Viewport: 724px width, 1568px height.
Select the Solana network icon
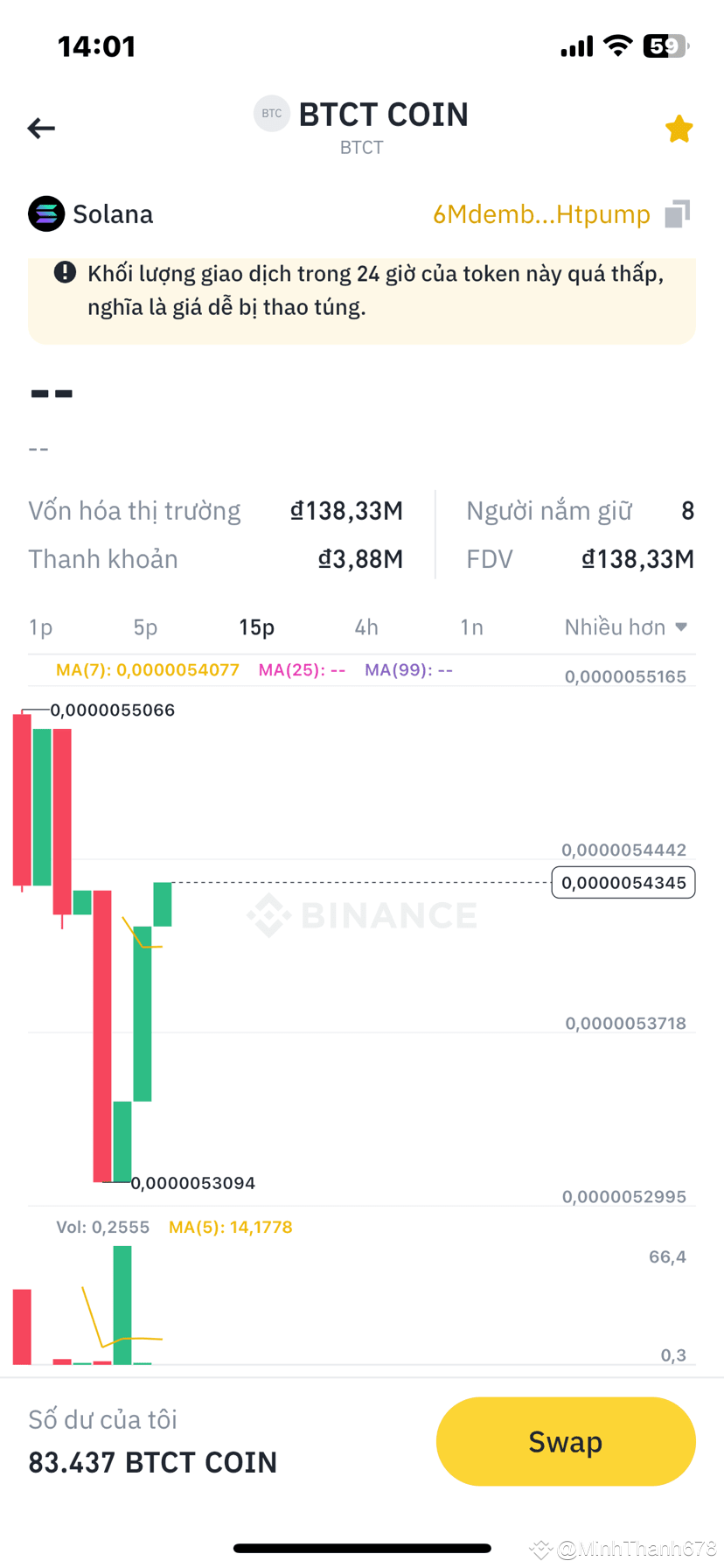[45, 213]
